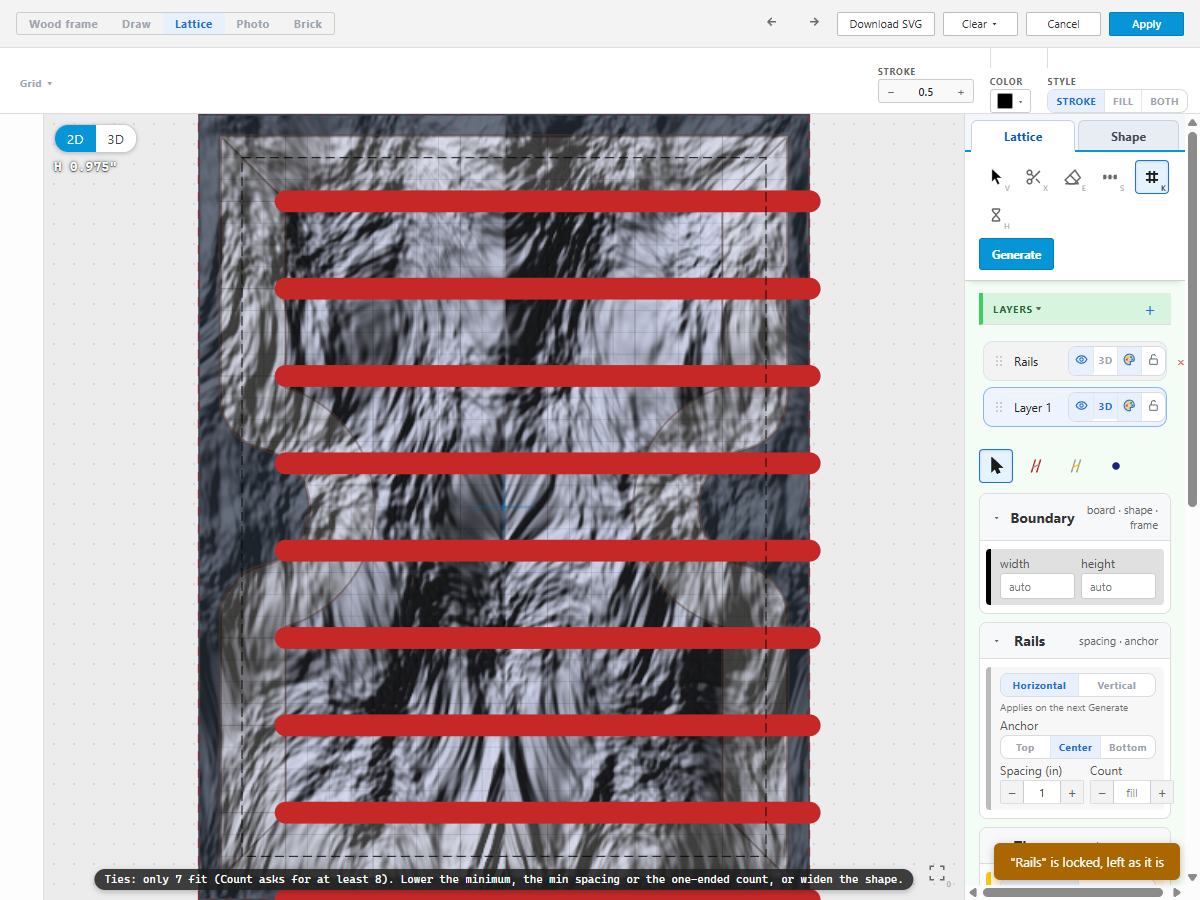Open the color palette for the Rails layer

pyautogui.click(x=1129, y=361)
